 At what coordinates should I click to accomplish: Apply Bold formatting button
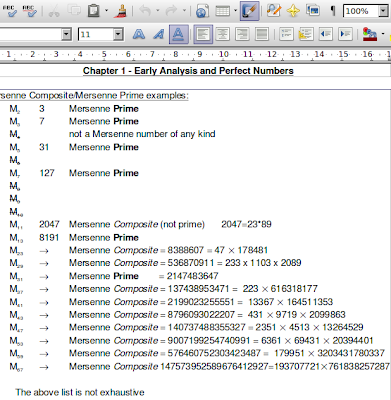(x=139, y=34)
